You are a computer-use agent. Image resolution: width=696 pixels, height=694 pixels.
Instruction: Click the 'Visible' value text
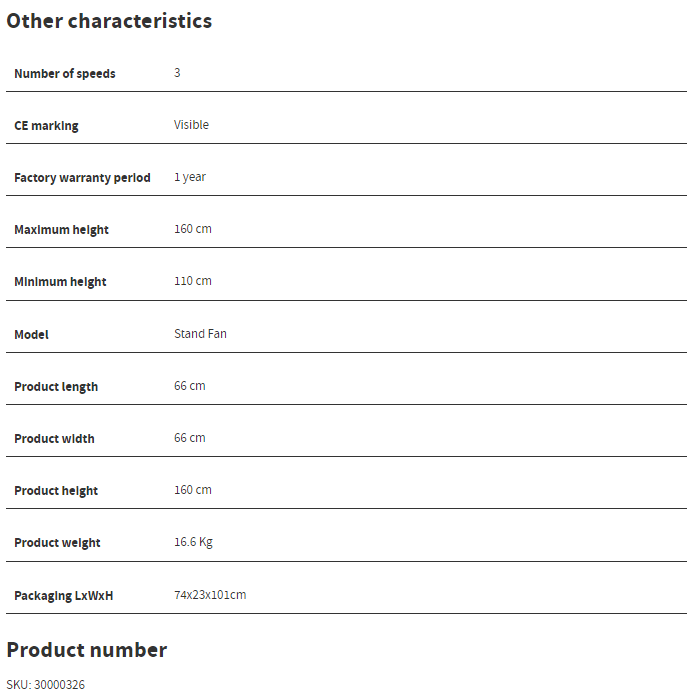click(x=191, y=125)
